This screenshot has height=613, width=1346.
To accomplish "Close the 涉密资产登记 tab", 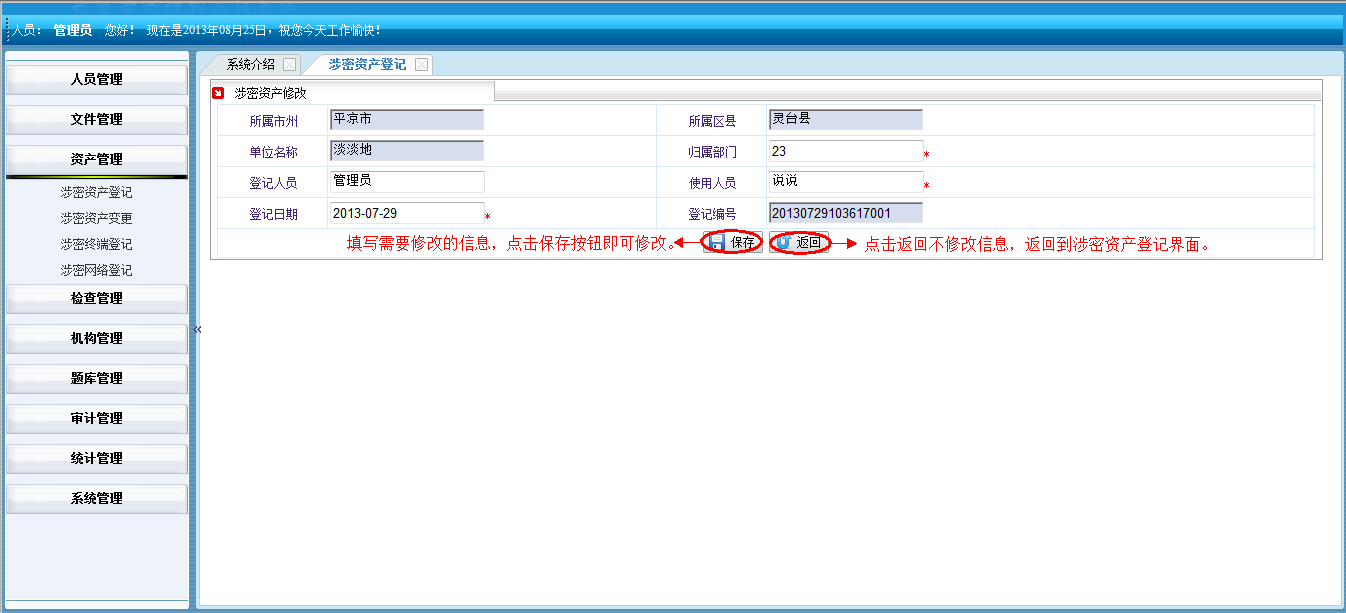I will pyautogui.click(x=421, y=65).
